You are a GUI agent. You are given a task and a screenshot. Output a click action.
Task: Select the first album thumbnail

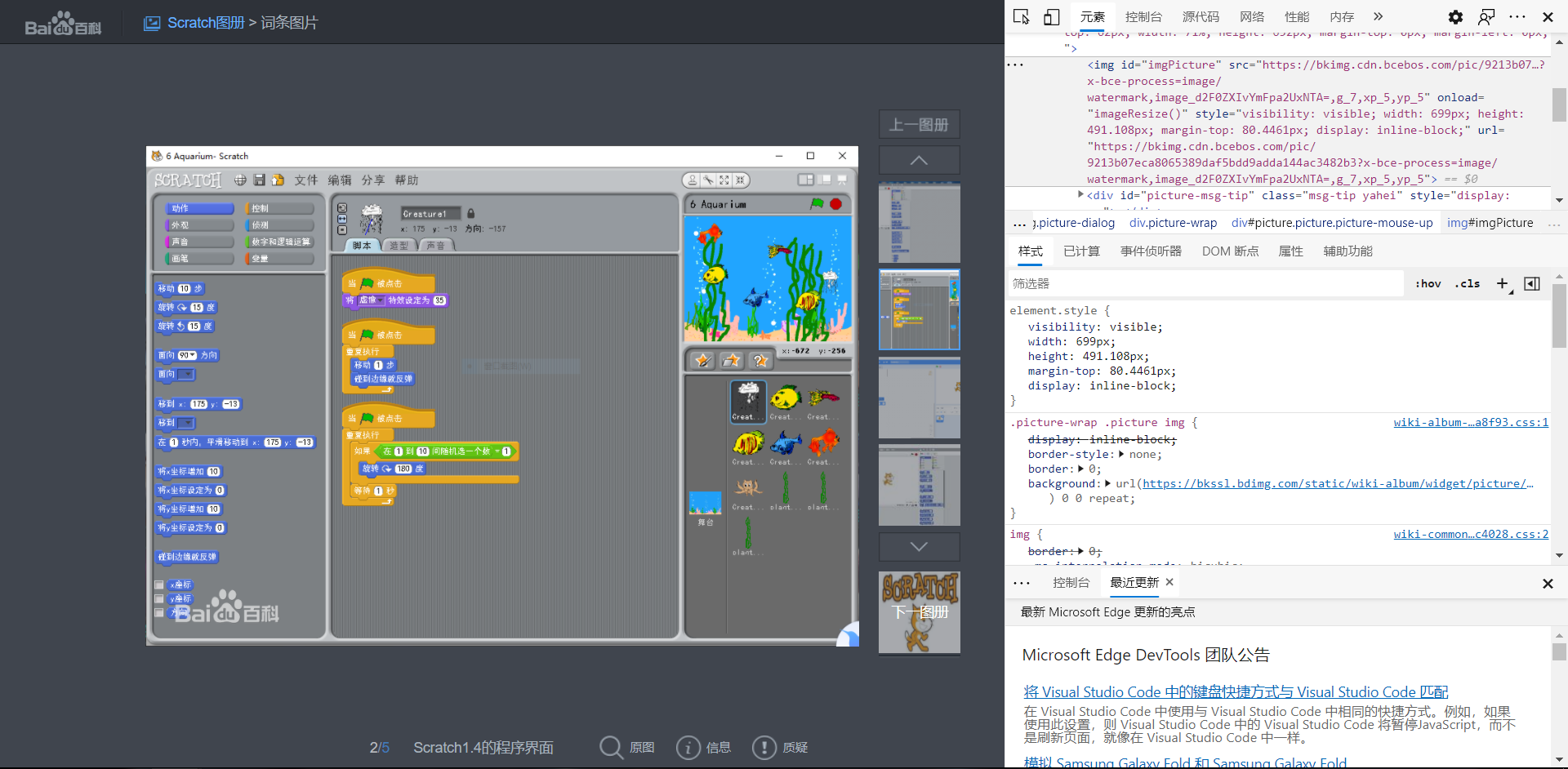tap(919, 223)
